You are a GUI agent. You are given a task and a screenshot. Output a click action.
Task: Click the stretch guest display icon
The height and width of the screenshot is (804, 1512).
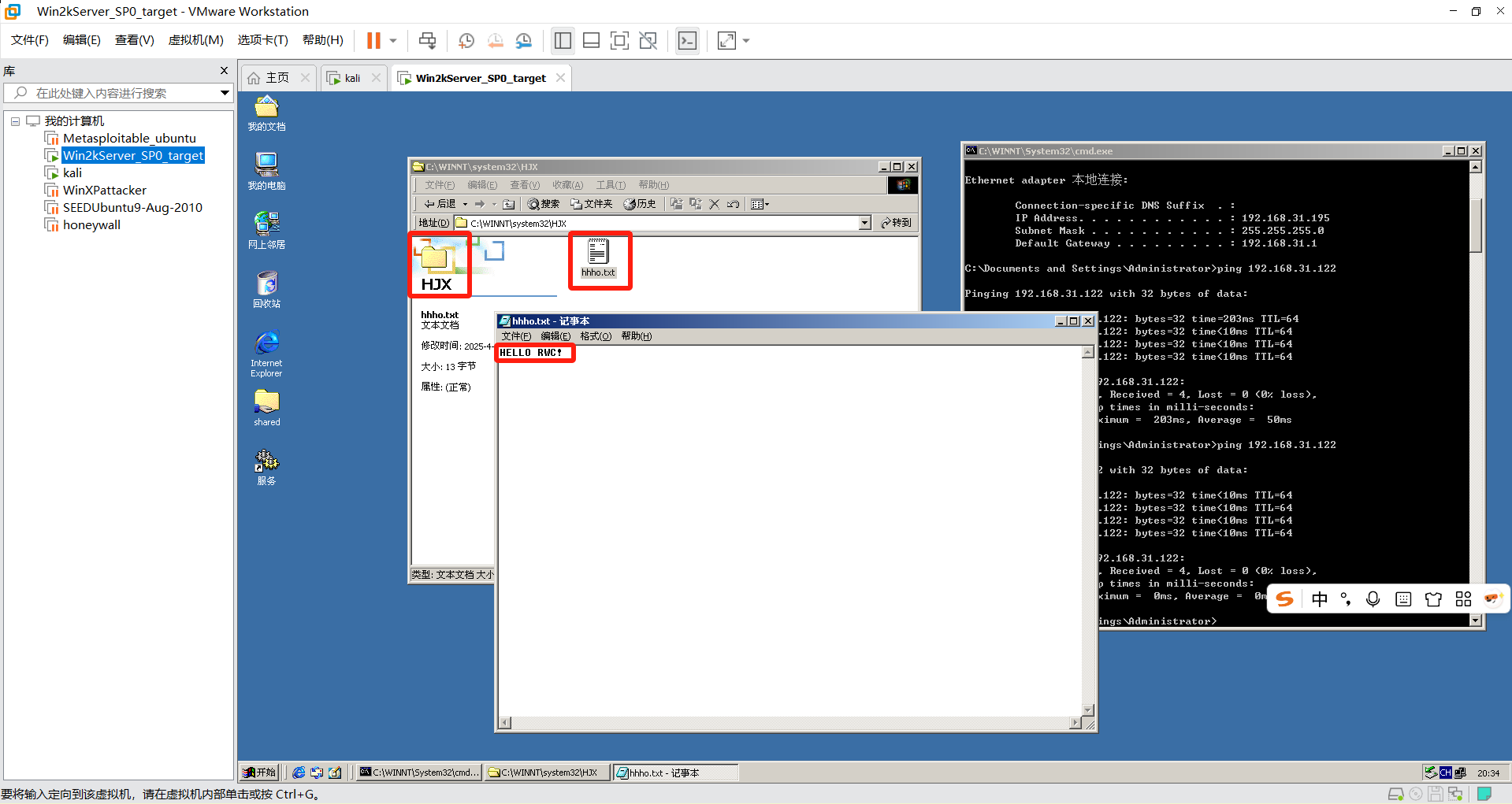coord(726,40)
